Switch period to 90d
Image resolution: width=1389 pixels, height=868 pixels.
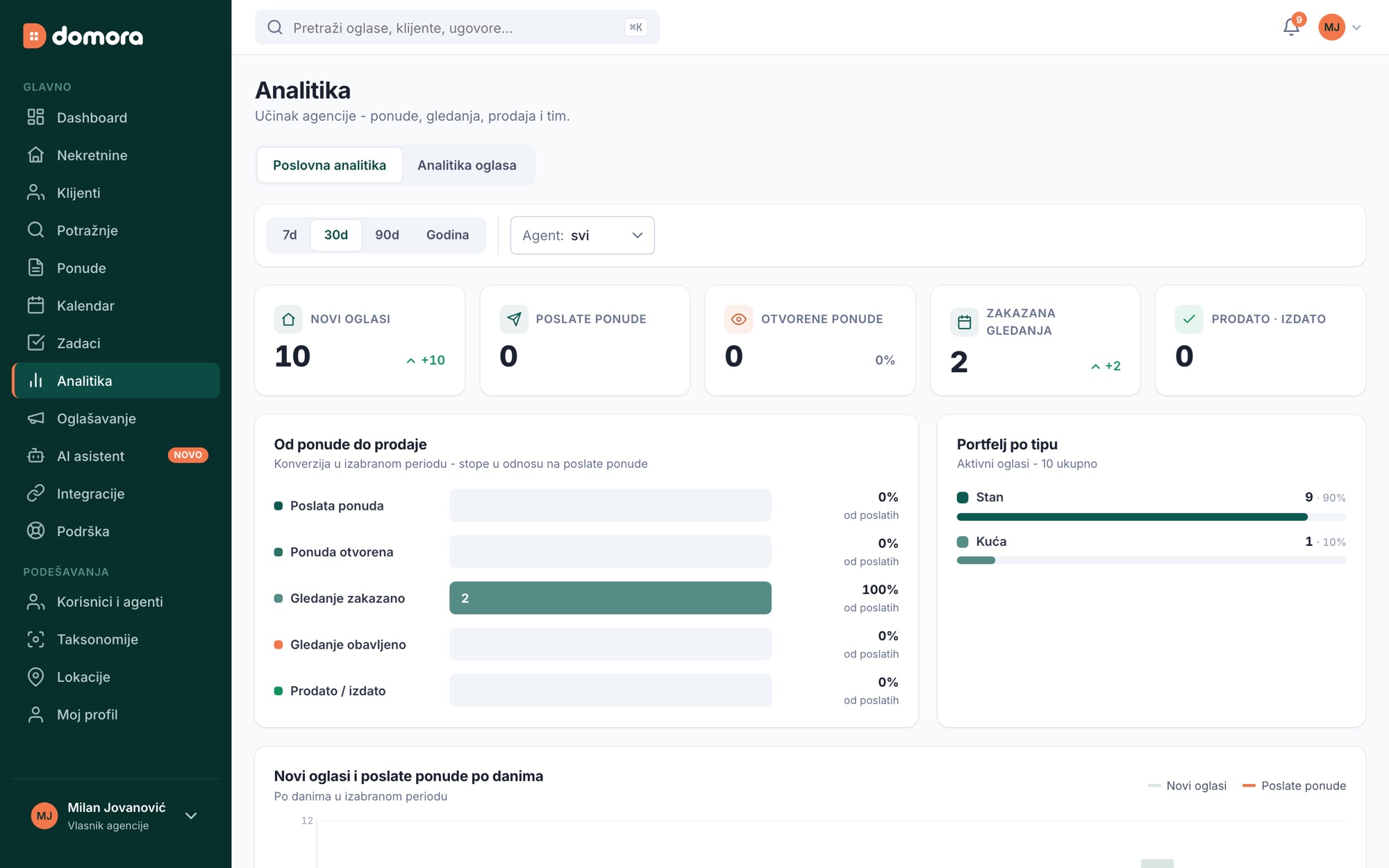[x=387, y=235]
